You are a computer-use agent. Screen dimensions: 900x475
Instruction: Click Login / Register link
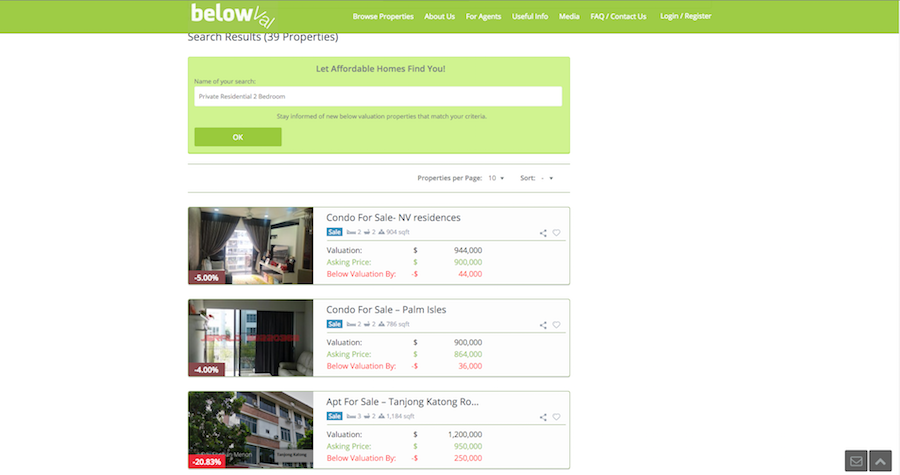(686, 17)
